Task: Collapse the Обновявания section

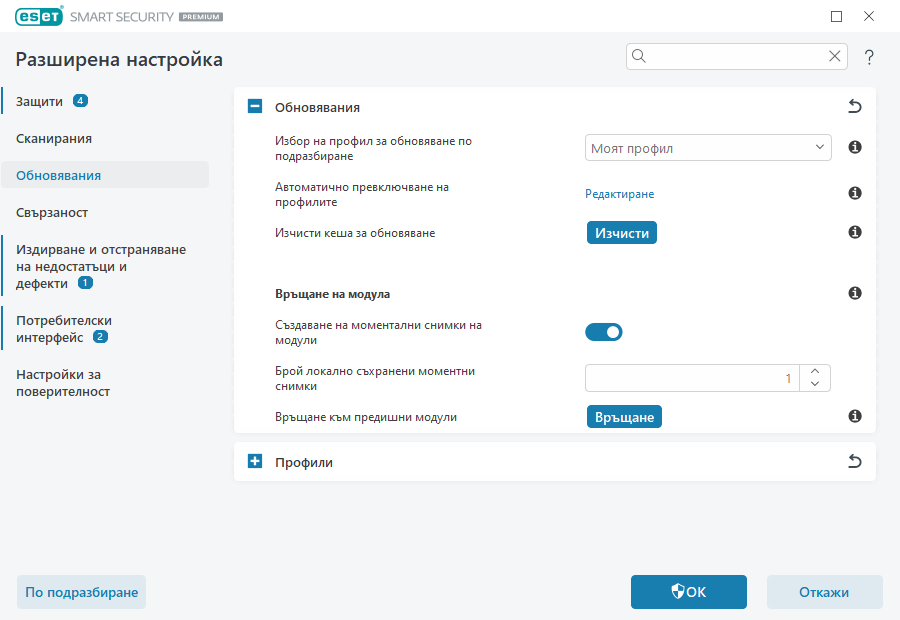Action: click(x=255, y=104)
